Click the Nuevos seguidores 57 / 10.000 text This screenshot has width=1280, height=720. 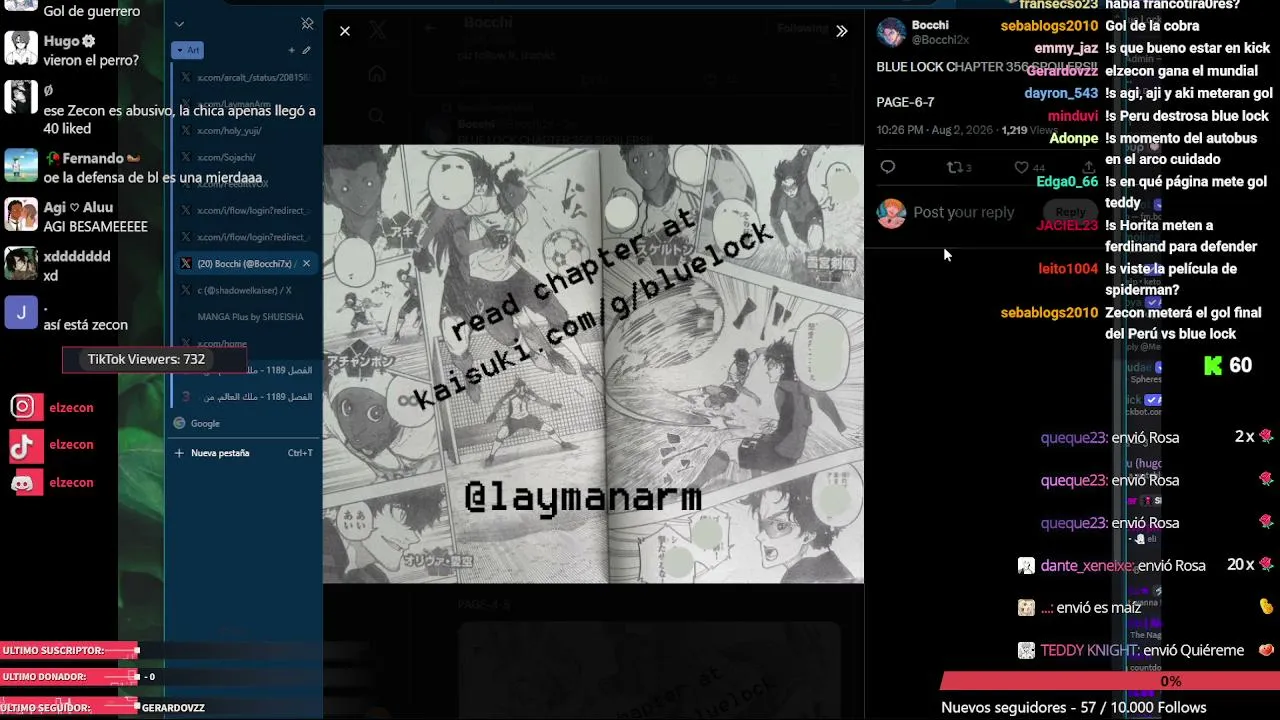point(1074,708)
